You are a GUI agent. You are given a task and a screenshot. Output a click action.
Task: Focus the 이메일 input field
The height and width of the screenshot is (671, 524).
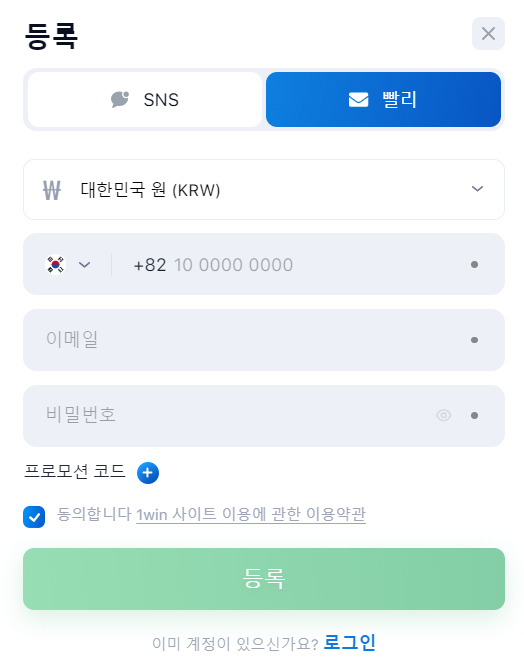point(264,340)
